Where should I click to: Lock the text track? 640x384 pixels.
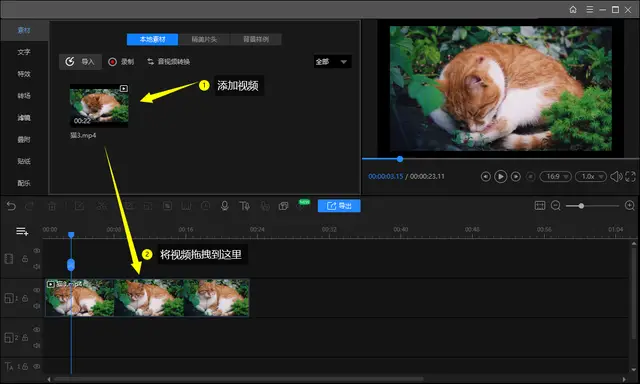[x=25, y=366]
